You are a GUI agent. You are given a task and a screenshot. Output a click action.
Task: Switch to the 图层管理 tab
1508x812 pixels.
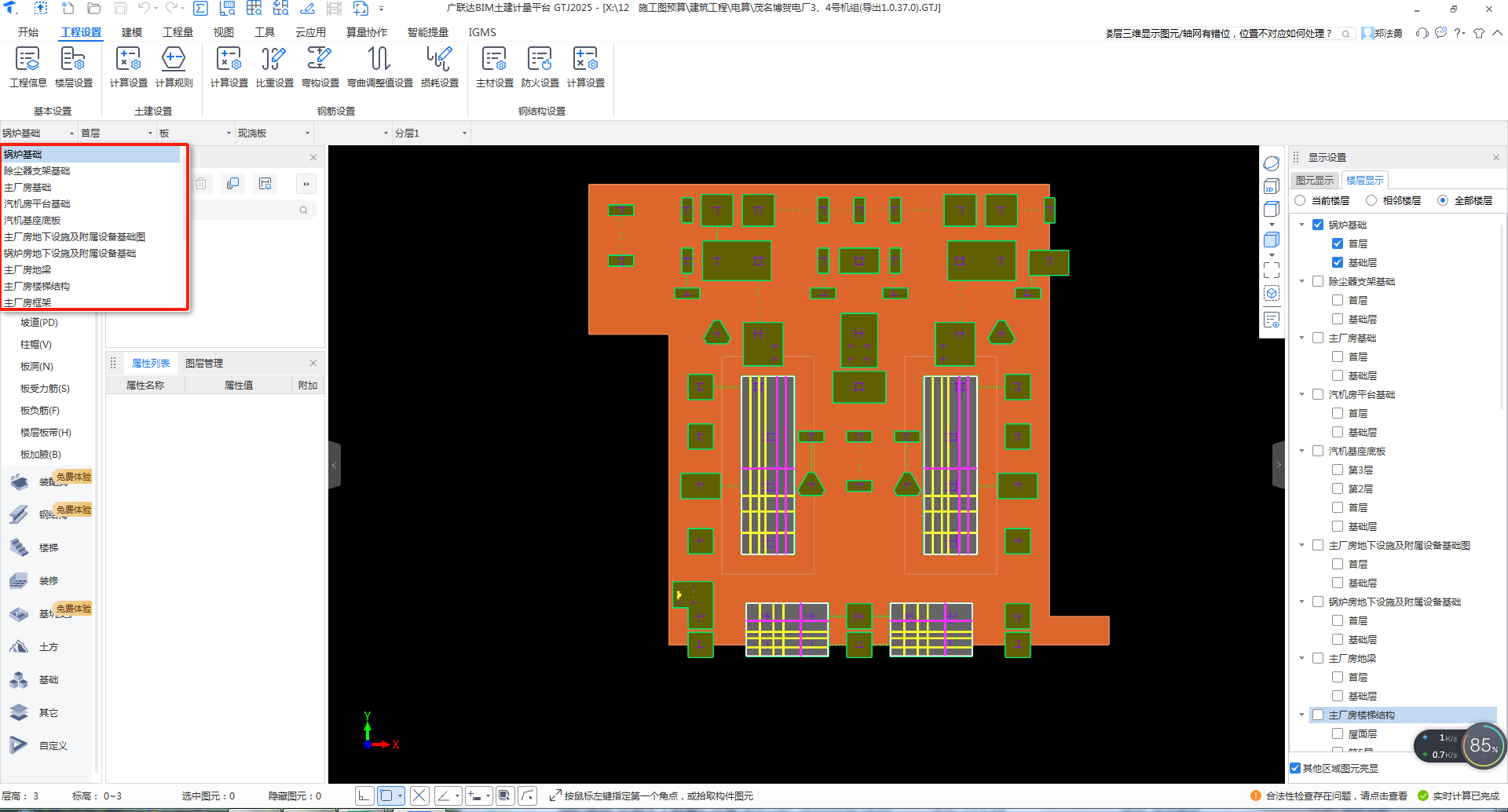204,363
